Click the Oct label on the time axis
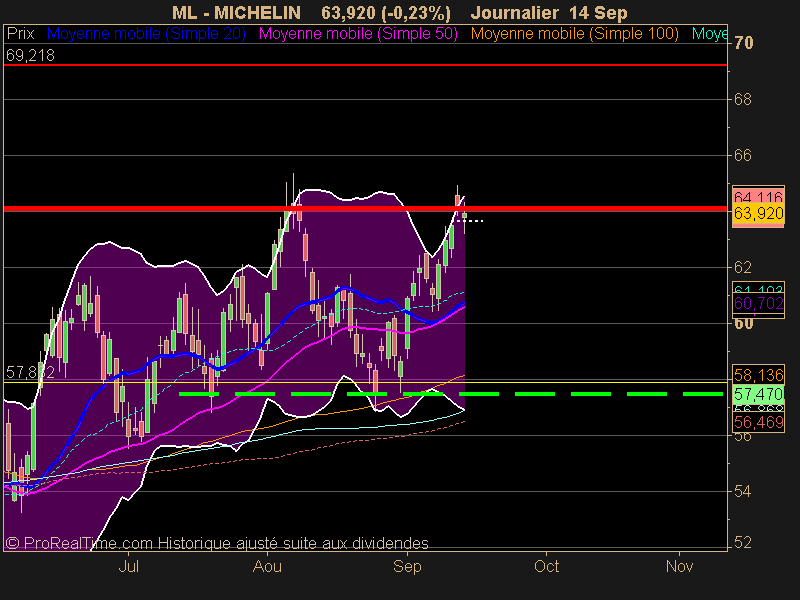The height and width of the screenshot is (600, 800). click(x=546, y=566)
